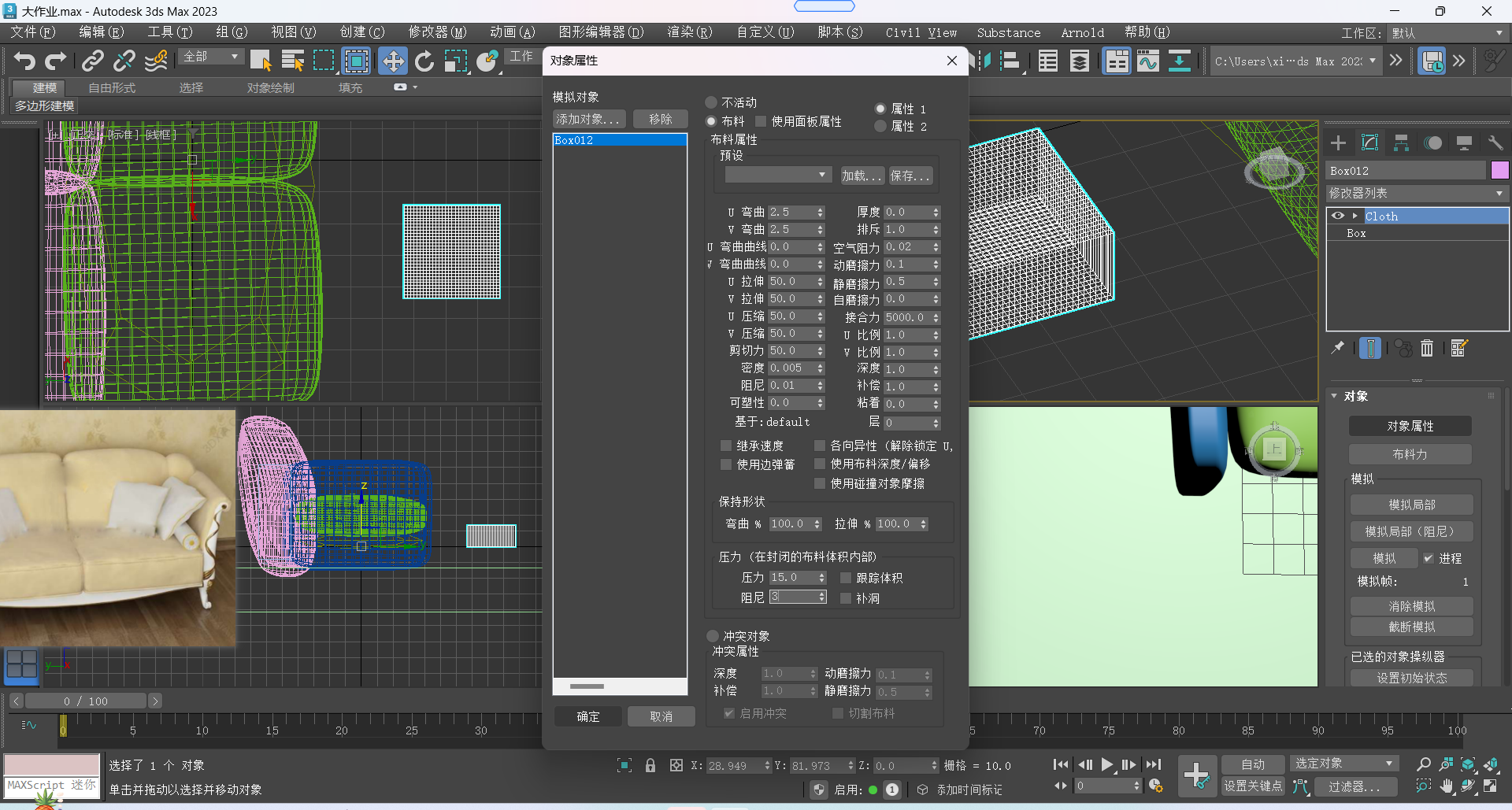1512x810 pixels.
Task: Click the Redo arrow icon
Action: [56, 61]
